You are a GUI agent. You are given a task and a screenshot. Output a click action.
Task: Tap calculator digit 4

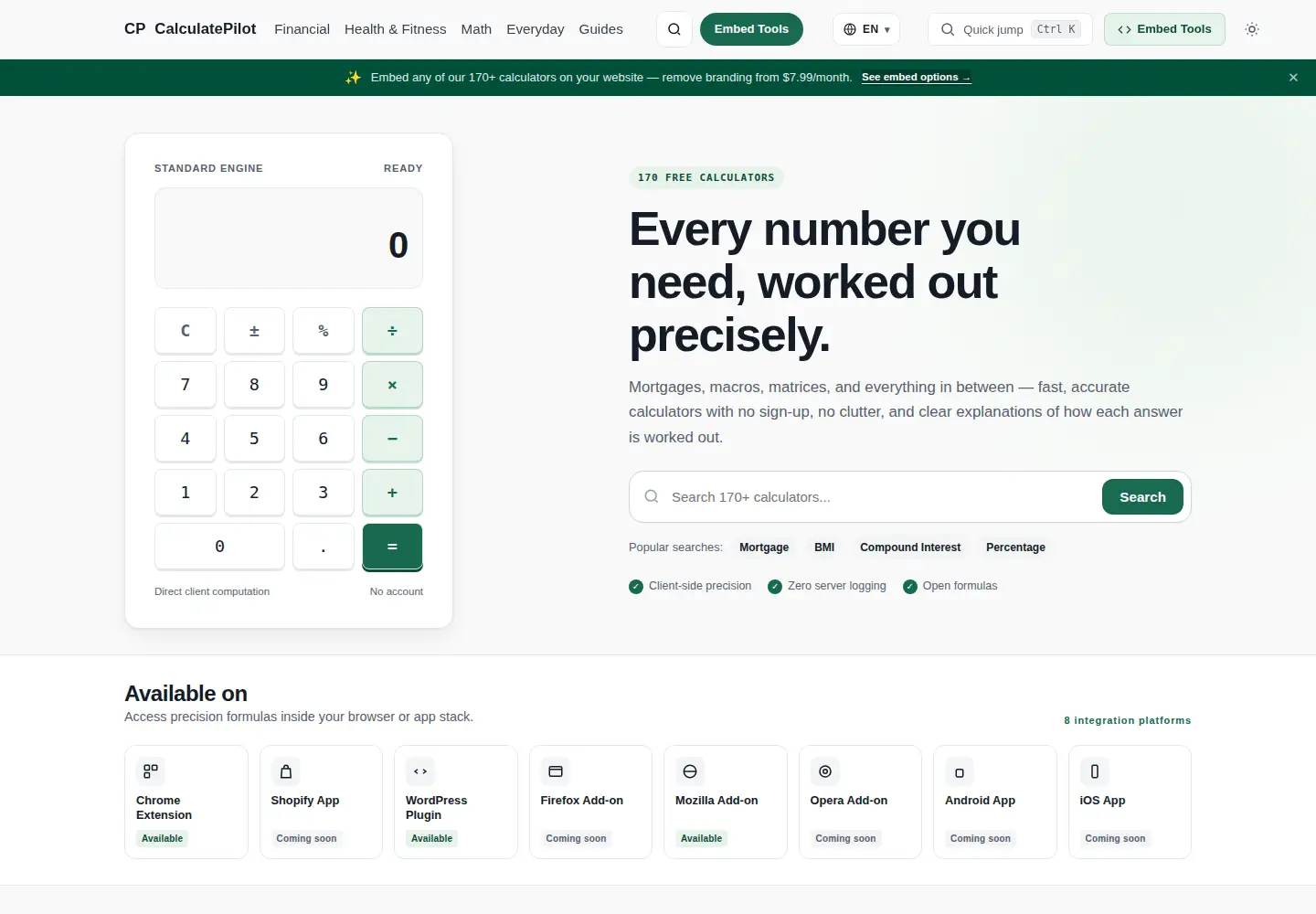186,439
